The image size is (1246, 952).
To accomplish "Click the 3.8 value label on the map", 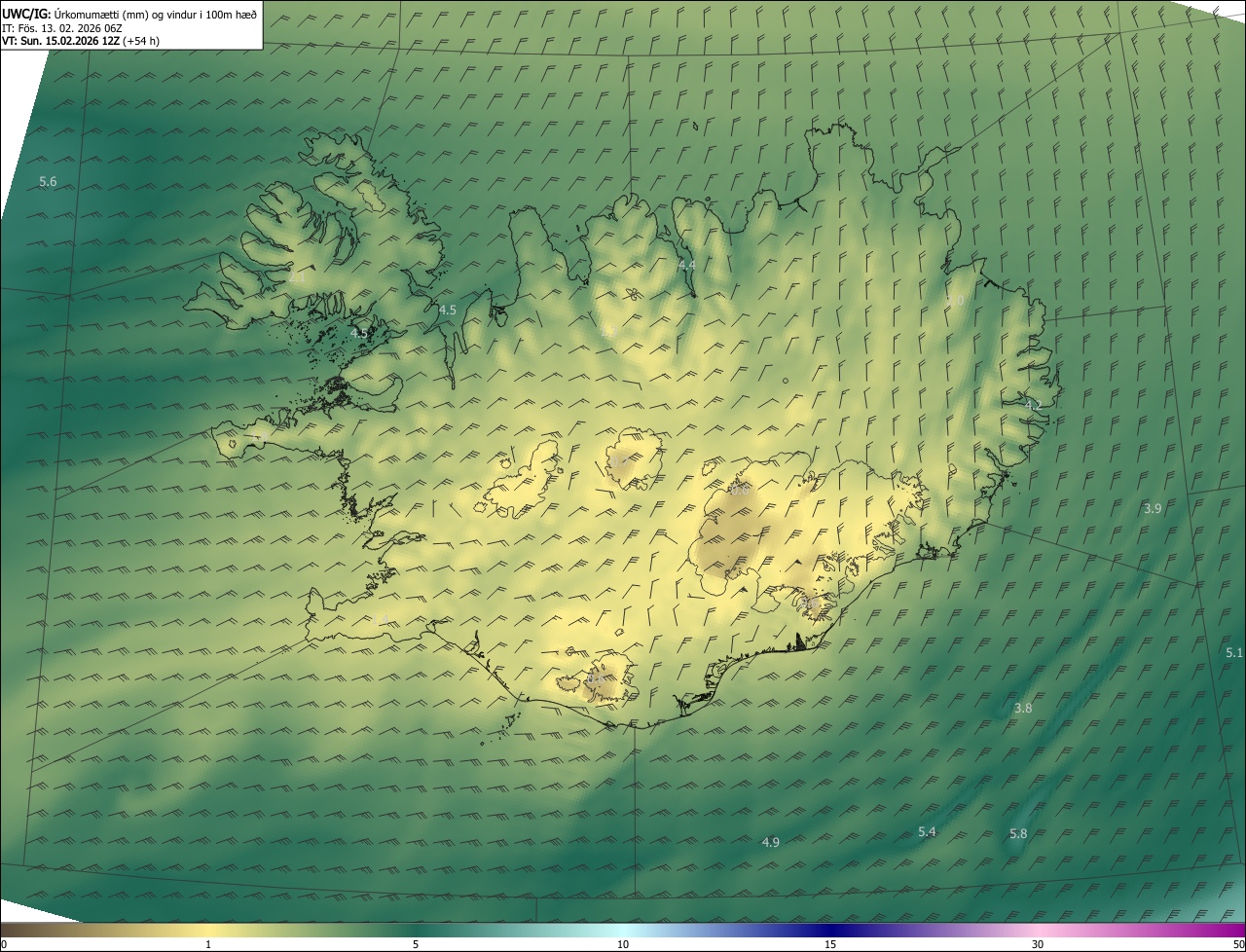I will pos(1023,709).
